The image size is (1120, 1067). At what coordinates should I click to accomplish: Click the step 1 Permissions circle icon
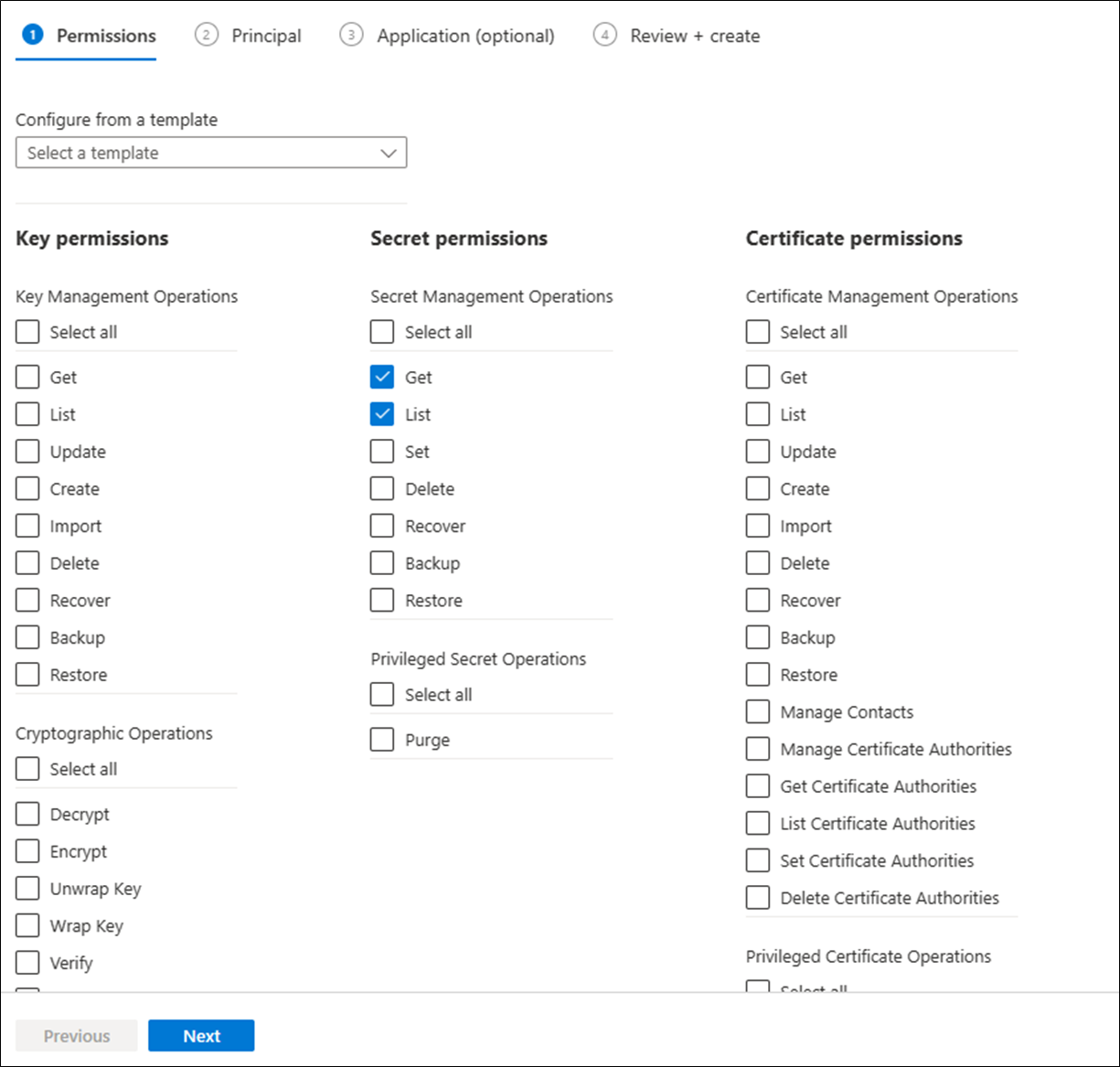coord(32,36)
